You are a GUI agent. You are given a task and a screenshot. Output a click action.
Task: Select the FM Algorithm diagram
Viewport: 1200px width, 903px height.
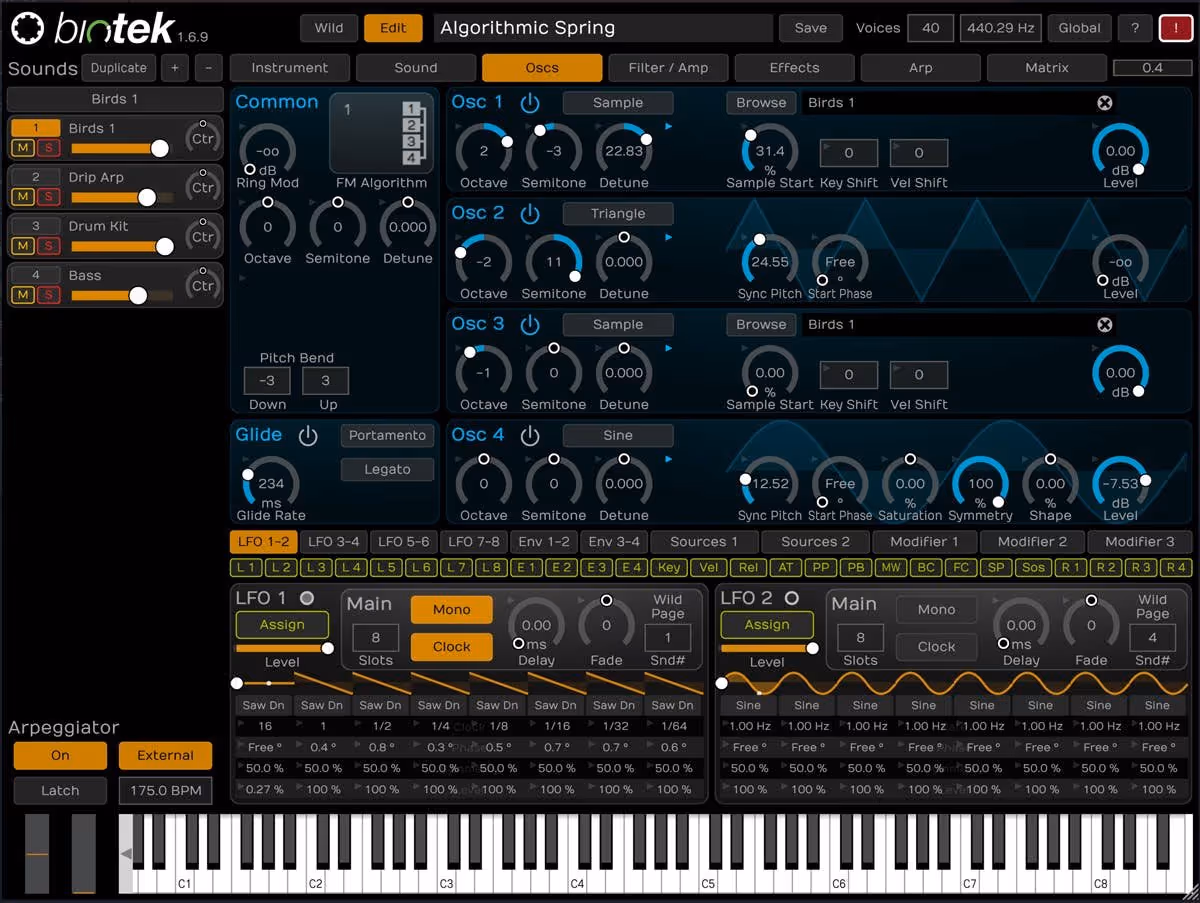381,132
